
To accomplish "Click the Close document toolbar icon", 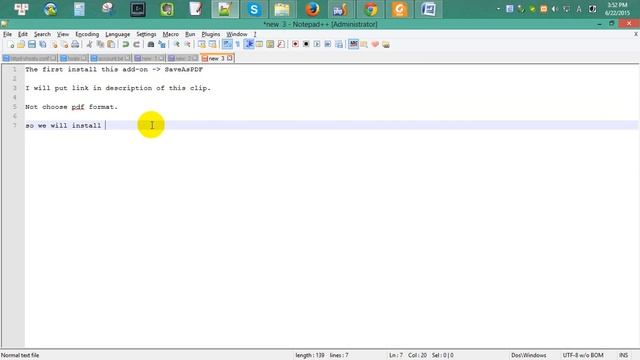I will [x=54, y=44].
